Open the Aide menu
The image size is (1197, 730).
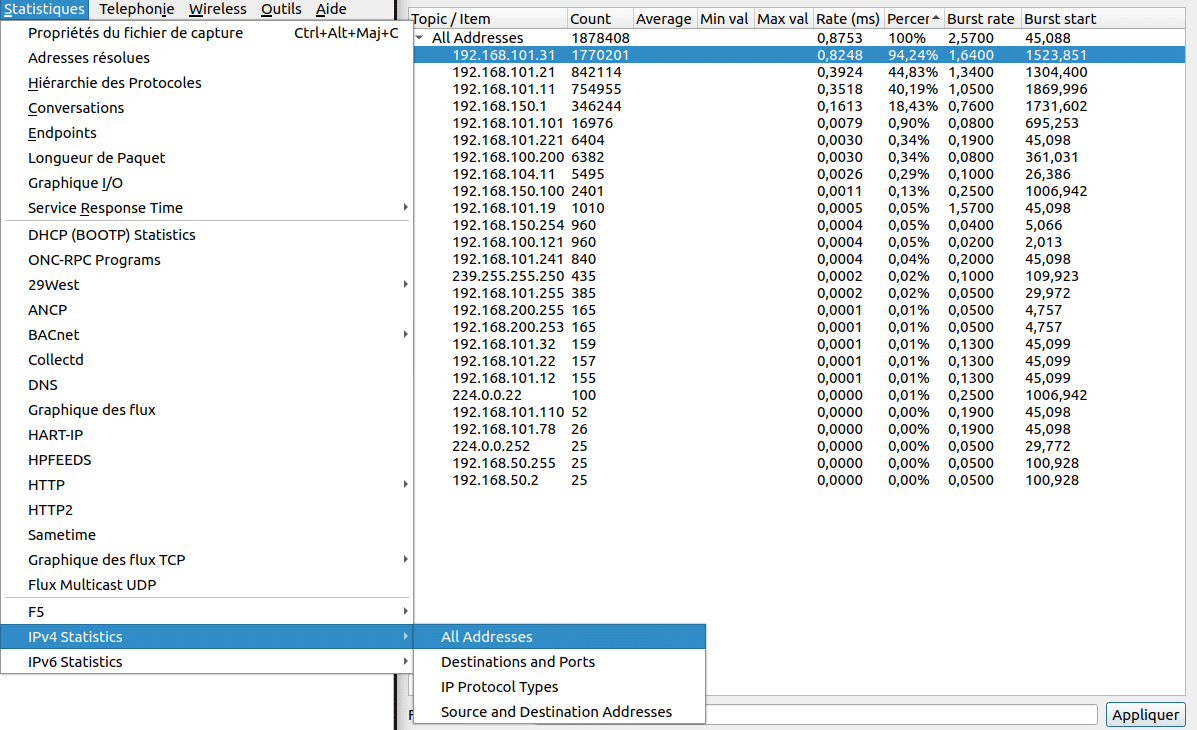[x=331, y=9]
